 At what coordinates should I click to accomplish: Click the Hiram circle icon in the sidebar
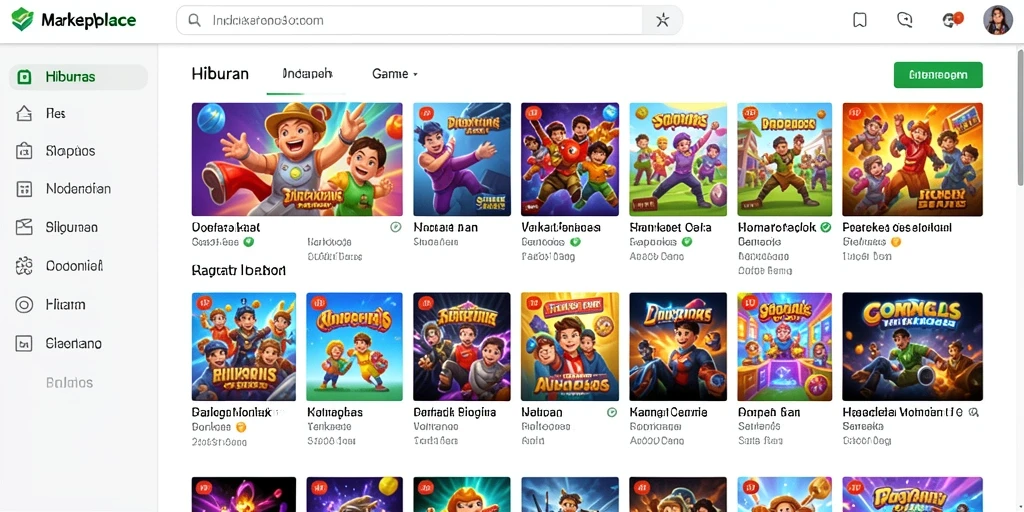click(24, 304)
